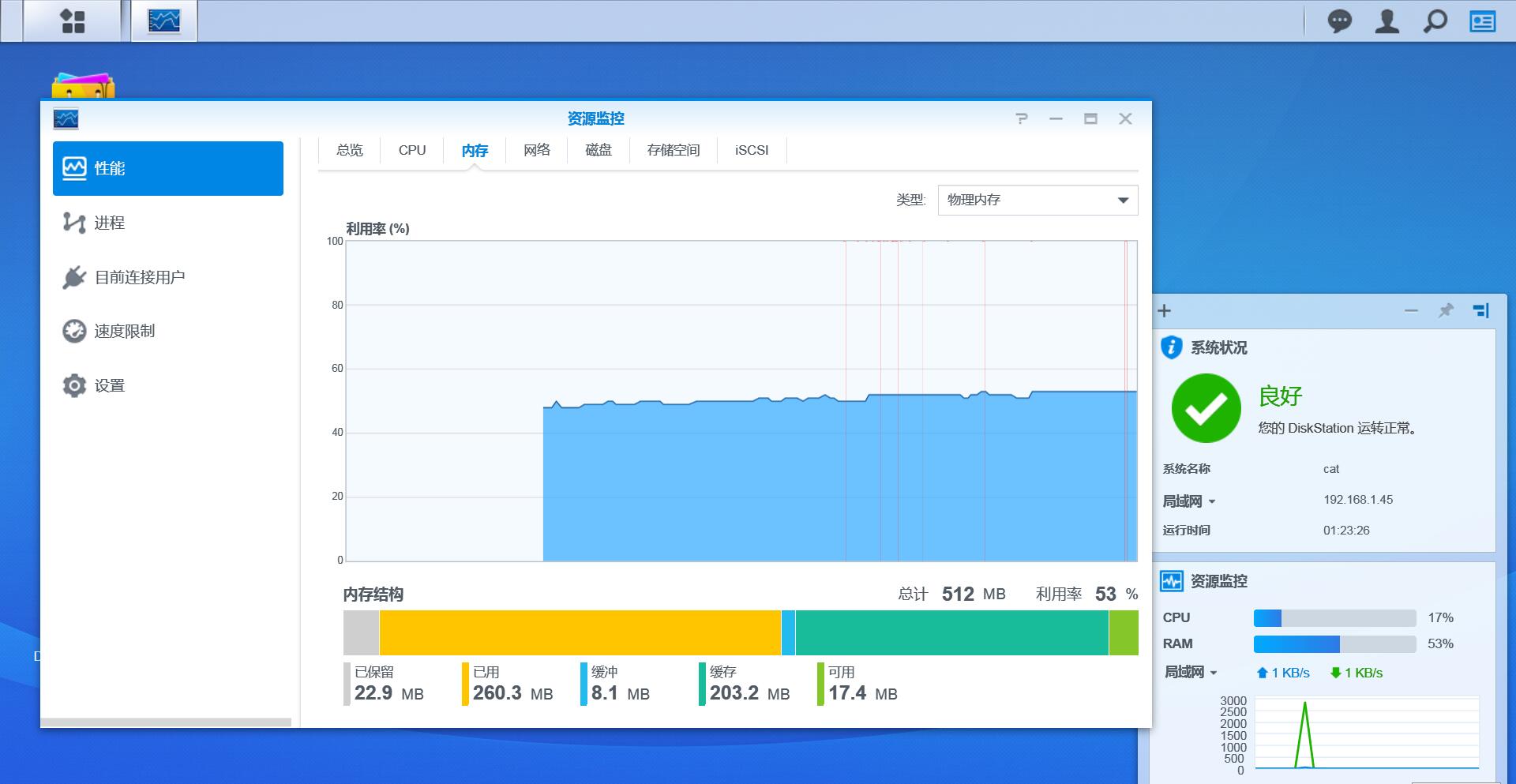Switch to the CPU tab
This screenshot has height=784, width=1516.
coord(412,150)
